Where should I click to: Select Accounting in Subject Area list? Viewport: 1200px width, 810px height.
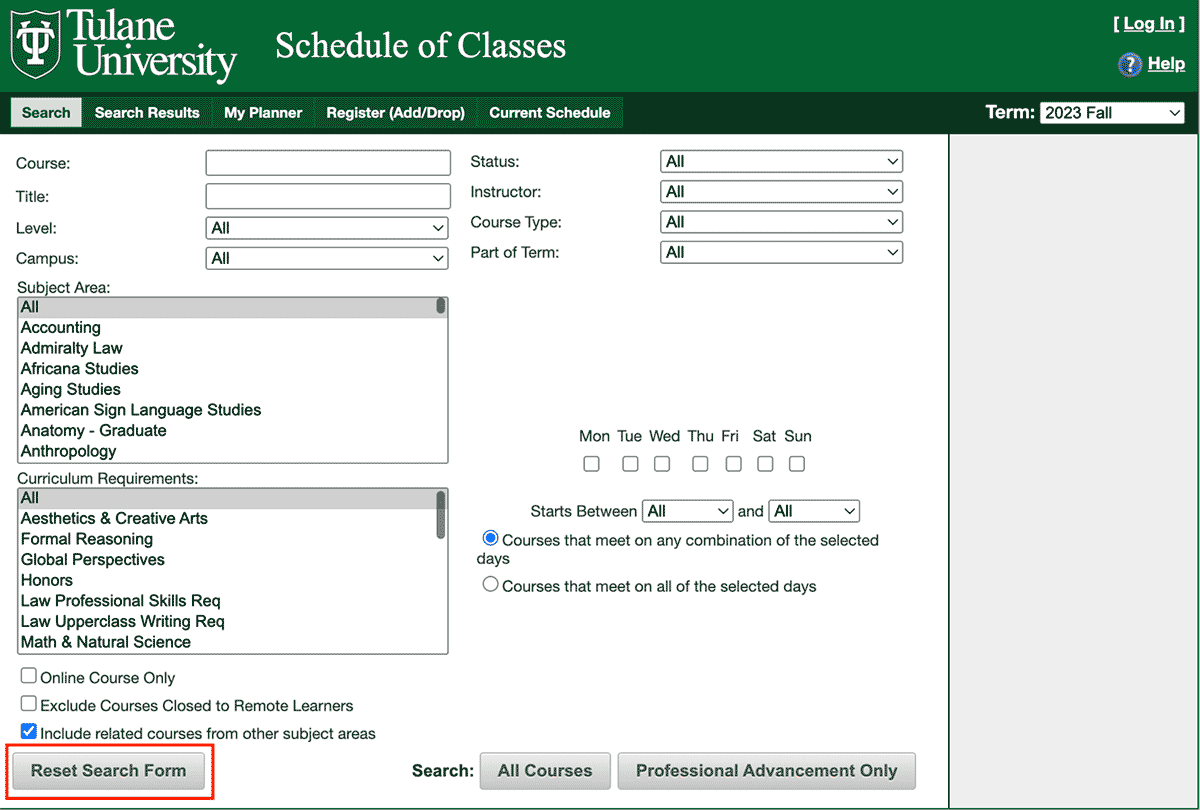pyautogui.click(x=227, y=328)
